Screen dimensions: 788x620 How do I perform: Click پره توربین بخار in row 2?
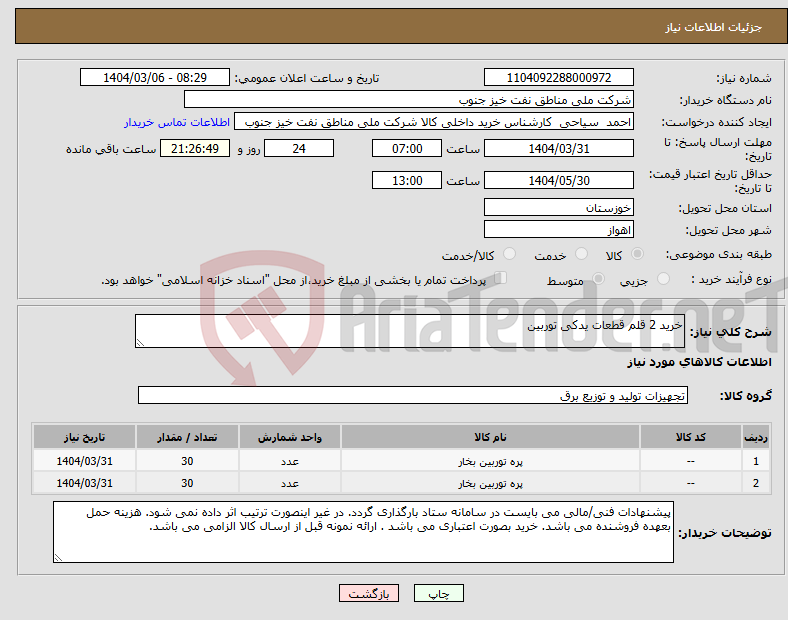point(490,483)
